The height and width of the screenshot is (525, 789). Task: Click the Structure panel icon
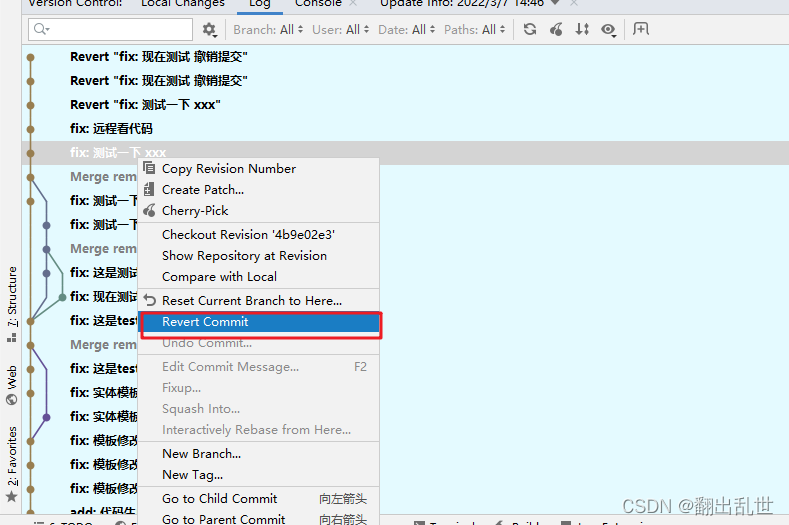coord(12,338)
